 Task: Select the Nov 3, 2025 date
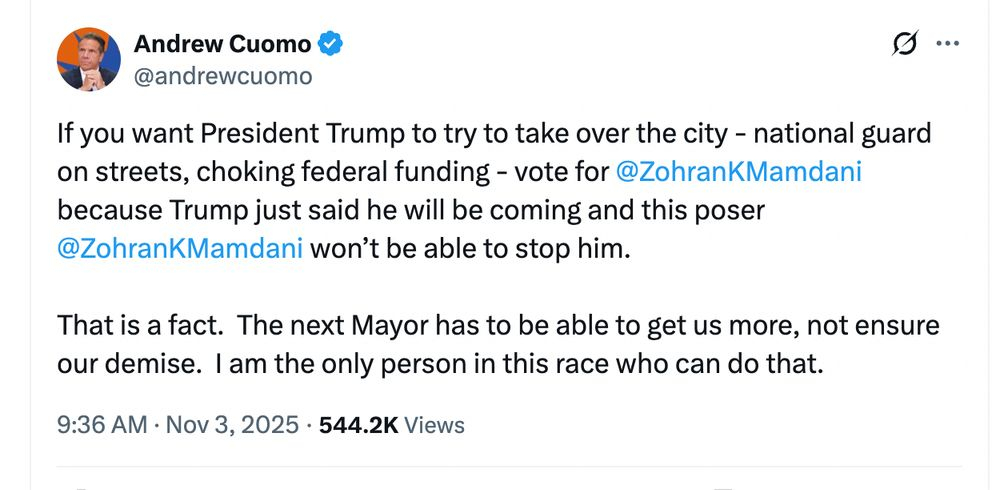click(x=234, y=424)
